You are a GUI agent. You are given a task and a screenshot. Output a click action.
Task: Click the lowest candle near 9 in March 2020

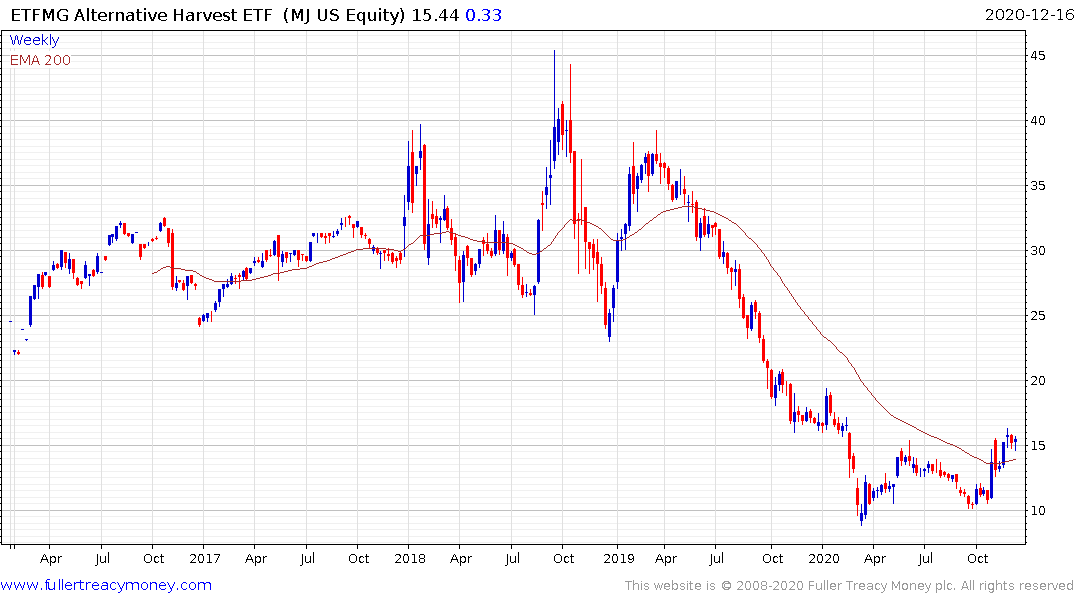pyautogui.click(x=862, y=514)
